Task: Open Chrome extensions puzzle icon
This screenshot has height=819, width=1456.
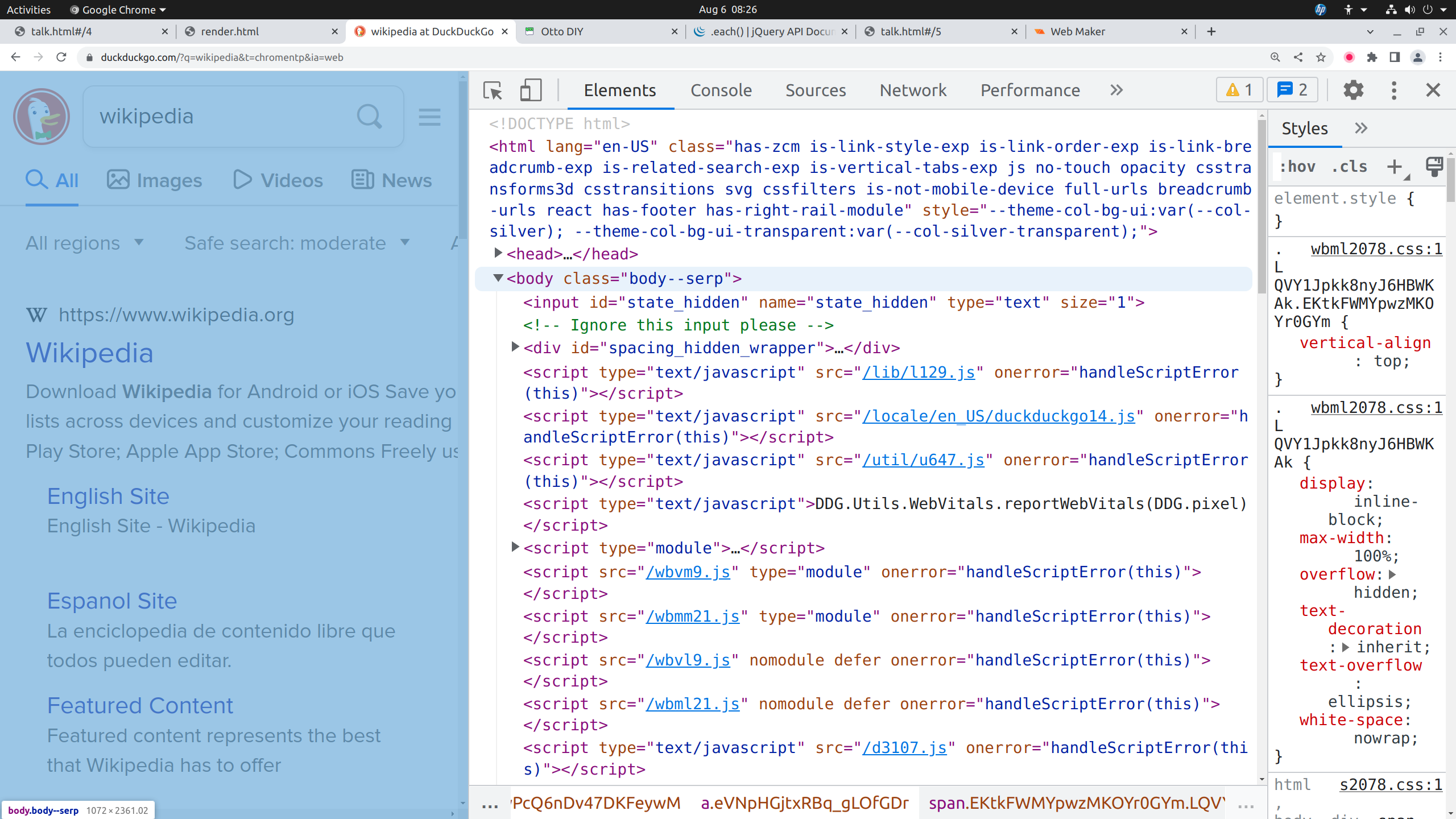Action: click(x=1372, y=57)
